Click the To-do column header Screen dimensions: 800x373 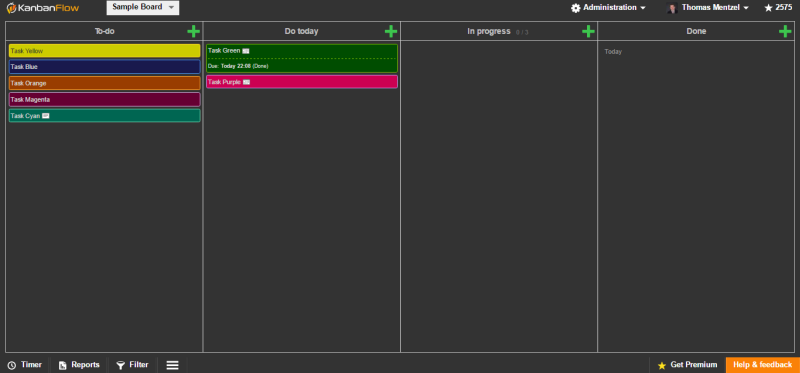click(105, 31)
